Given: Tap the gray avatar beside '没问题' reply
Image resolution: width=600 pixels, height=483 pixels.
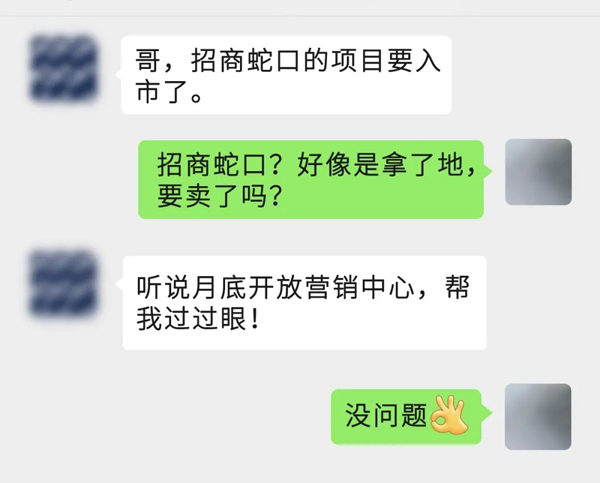Looking at the screenshot, I should (538, 417).
